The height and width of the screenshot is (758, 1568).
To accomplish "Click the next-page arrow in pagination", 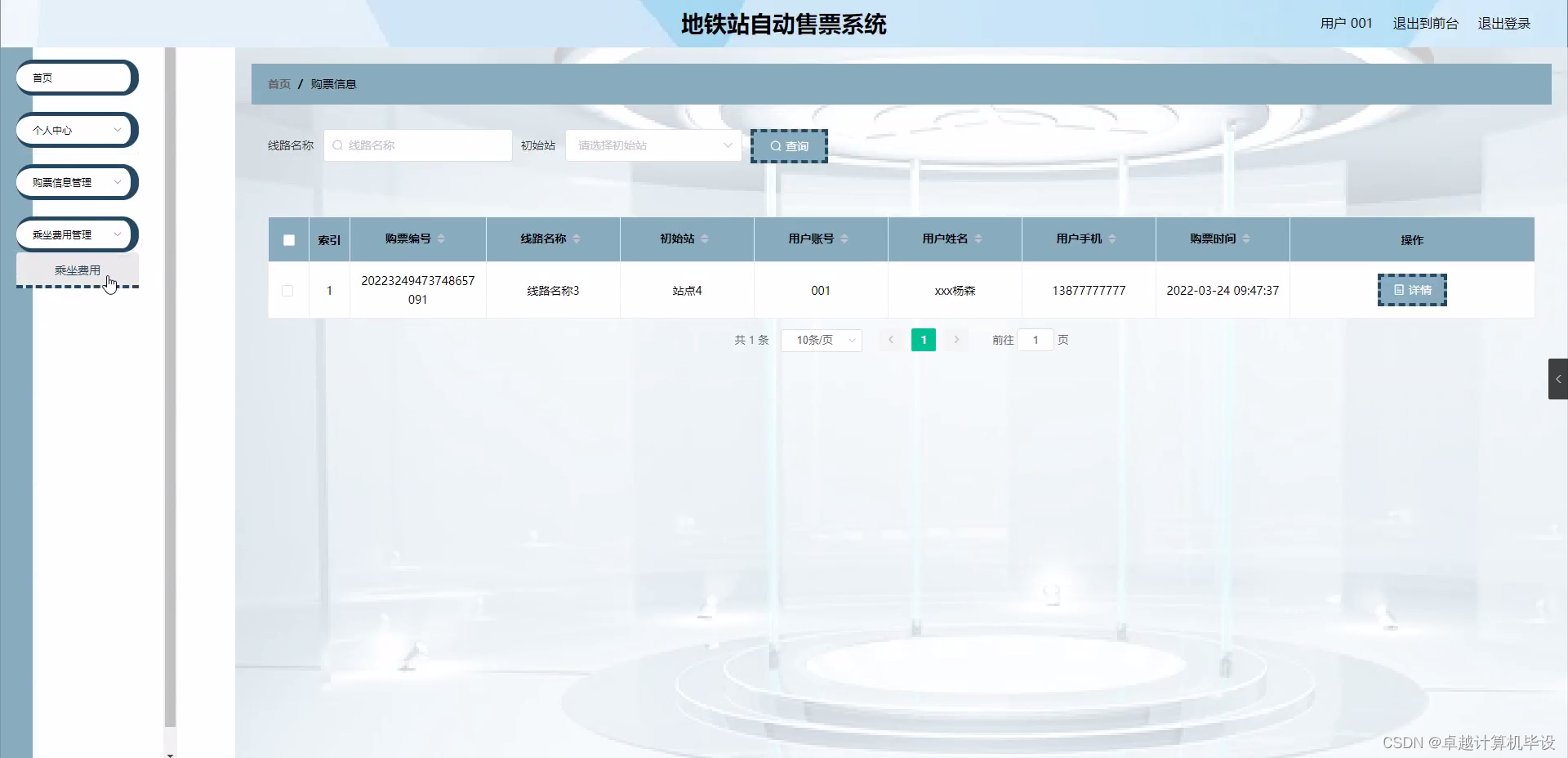I will pos(955,340).
